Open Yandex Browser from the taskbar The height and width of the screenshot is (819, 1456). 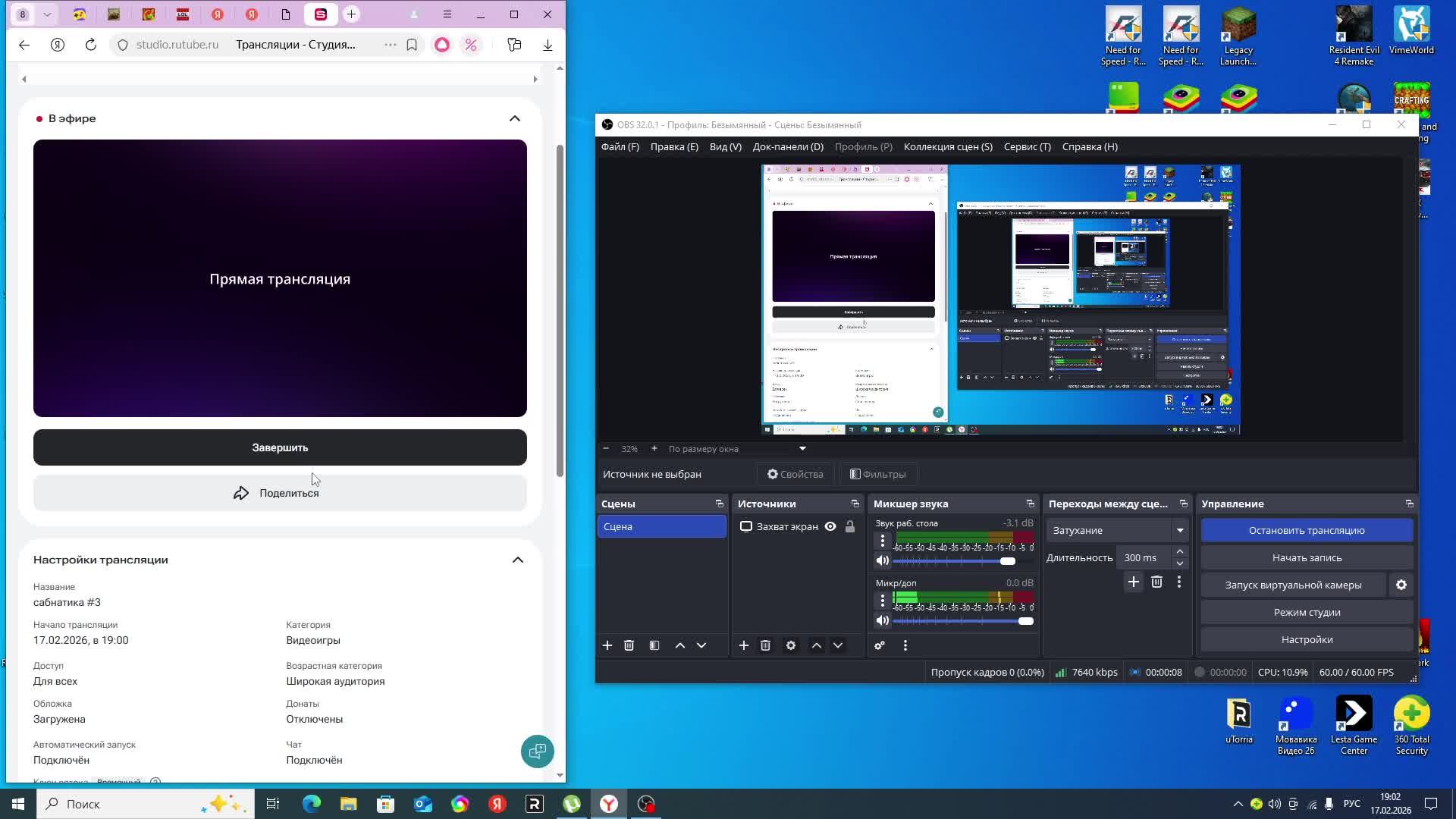609,804
